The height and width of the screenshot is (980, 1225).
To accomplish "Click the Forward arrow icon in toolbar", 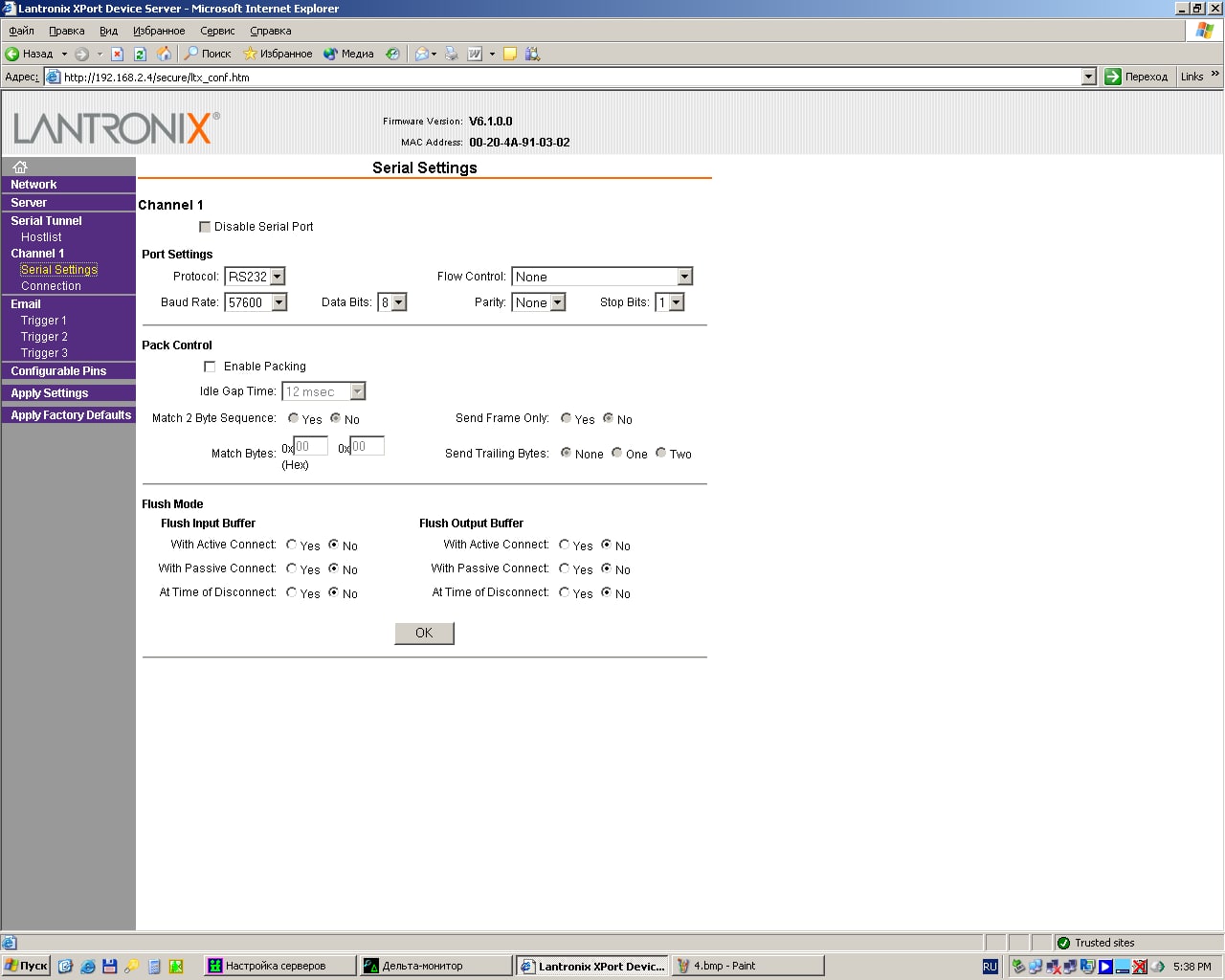I will pyautogui.click(x=81, y=54).
